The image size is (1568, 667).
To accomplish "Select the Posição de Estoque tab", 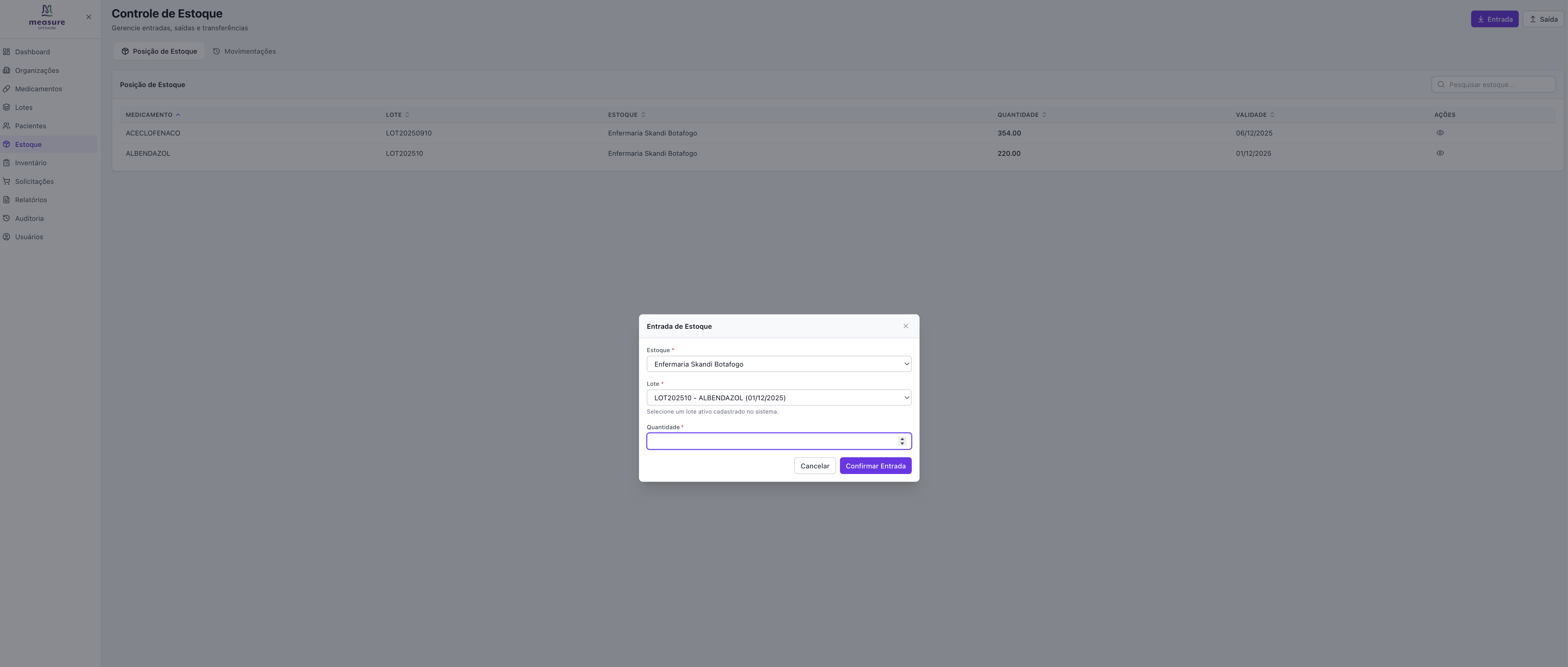I will tap(159, 52).
